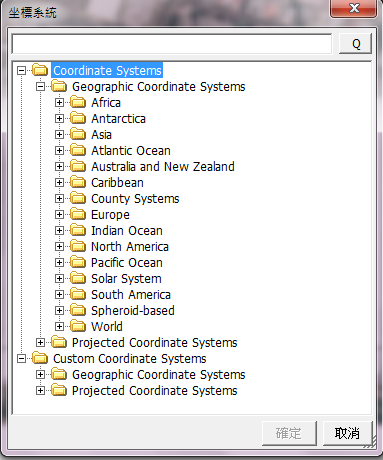Viewport: 383px width, 460px height.
Task: Select the Atlantic Ocean tree item
Action: point(131,151)
